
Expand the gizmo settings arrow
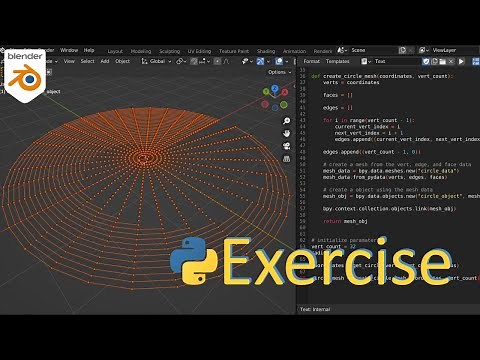(x=268, y=61)
